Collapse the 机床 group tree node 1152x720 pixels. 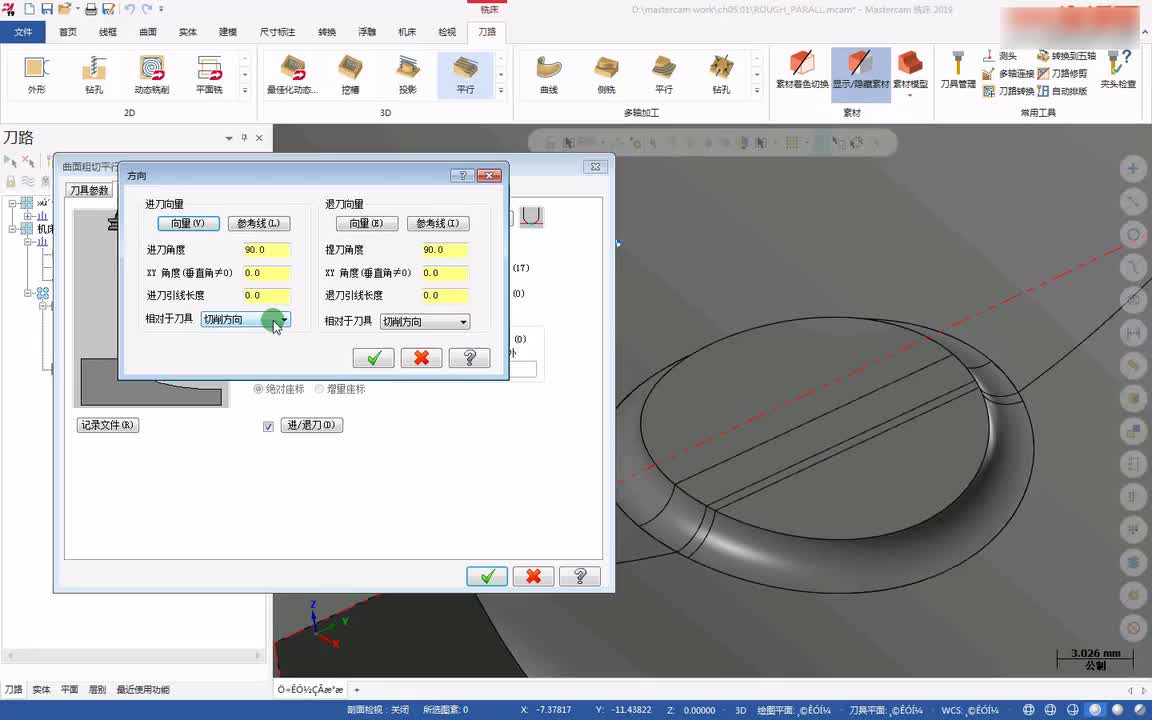pyautogui.click(x=12, y=228)
